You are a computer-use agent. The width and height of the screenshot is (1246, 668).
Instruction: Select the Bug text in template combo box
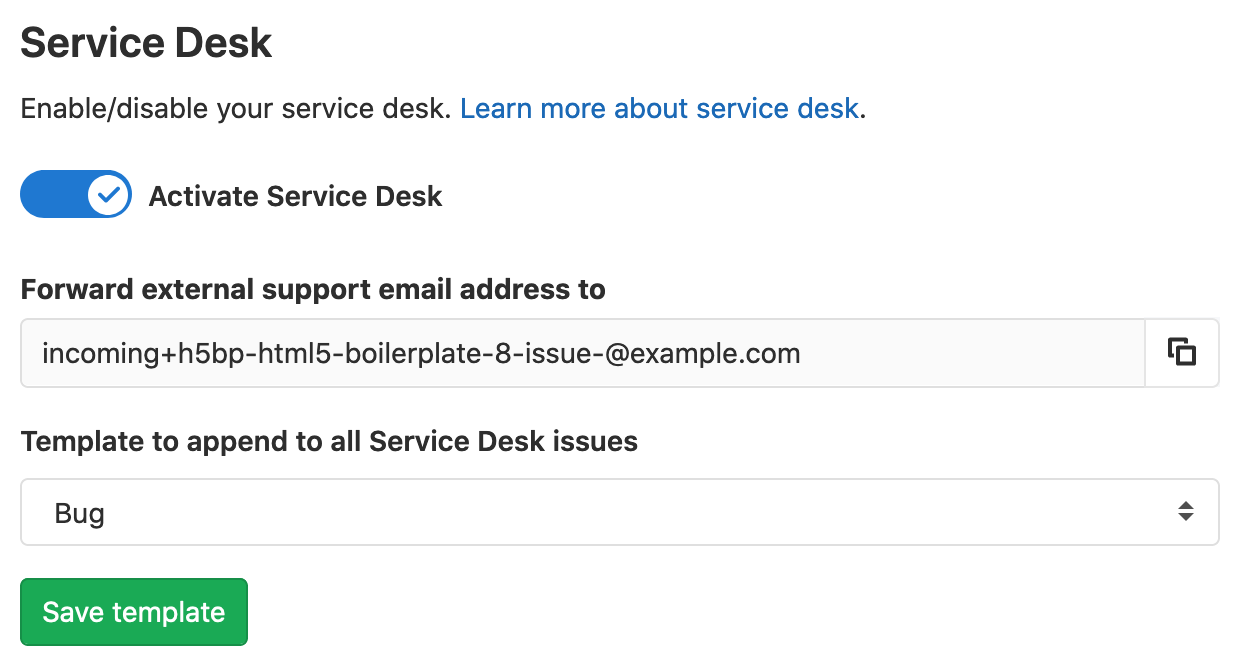point(80,513)
